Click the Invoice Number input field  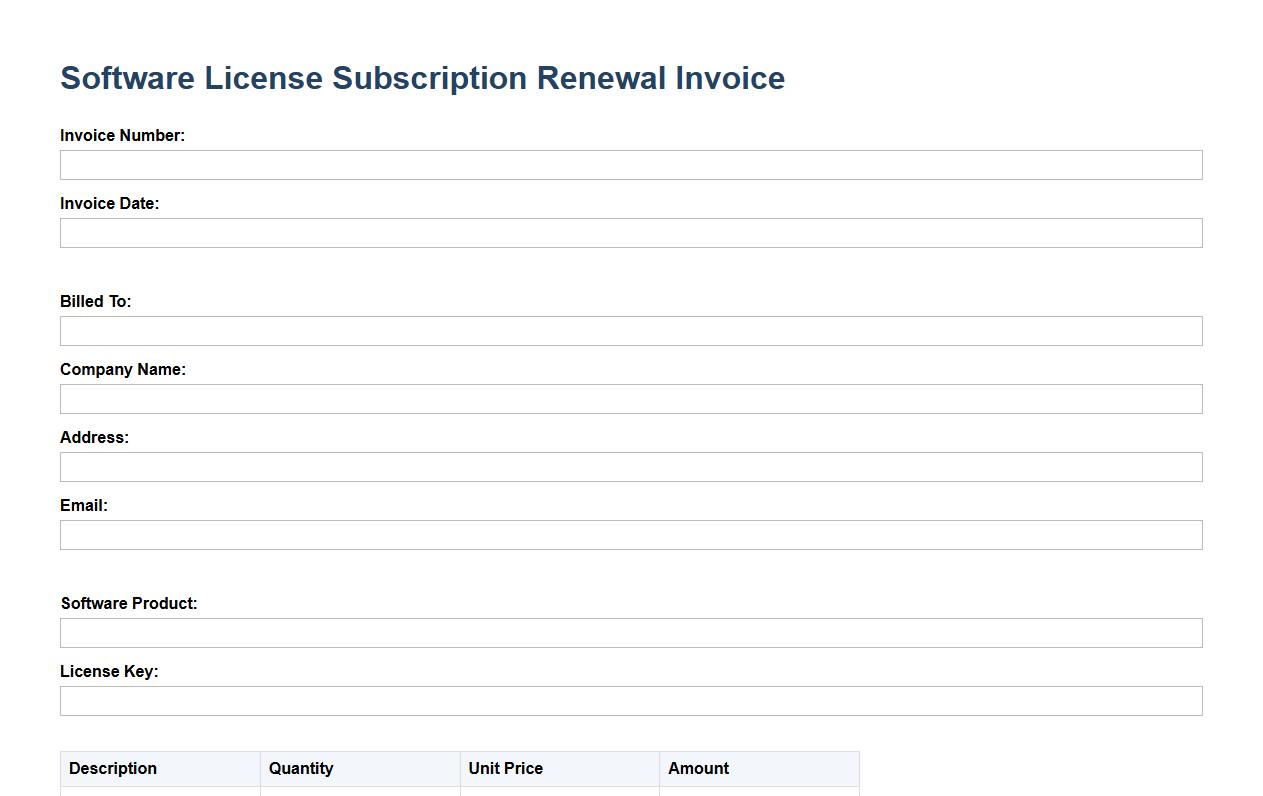click(631, 165)
